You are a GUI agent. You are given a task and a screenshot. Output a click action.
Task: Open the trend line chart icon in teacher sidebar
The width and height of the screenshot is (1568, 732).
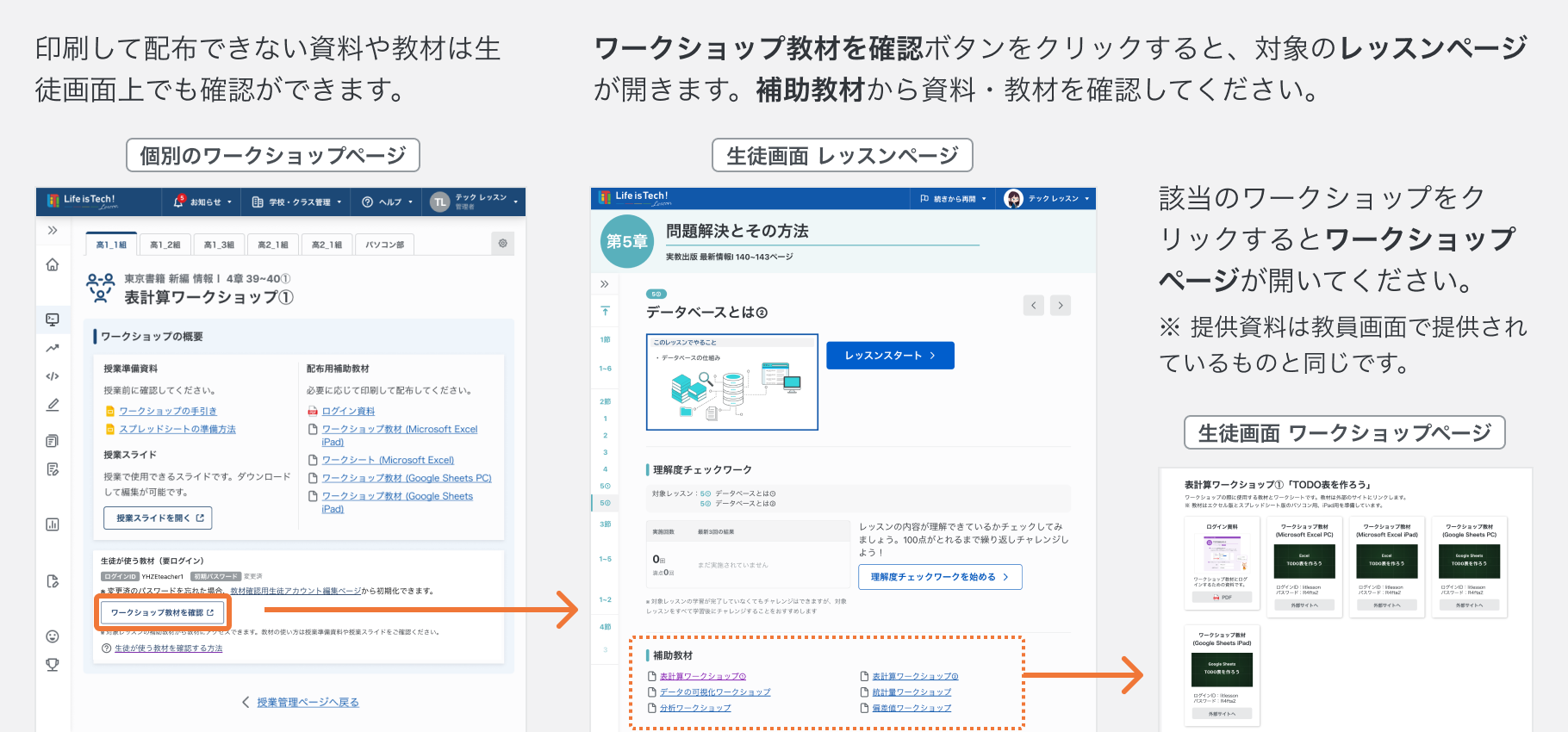(x=53, y=348)
